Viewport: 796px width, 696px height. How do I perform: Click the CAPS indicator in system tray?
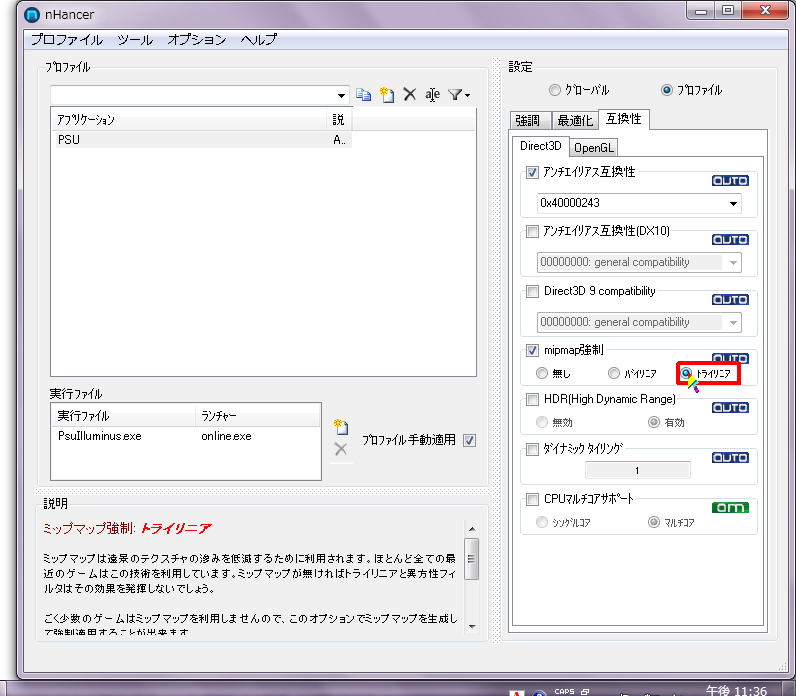coord(565,691)
